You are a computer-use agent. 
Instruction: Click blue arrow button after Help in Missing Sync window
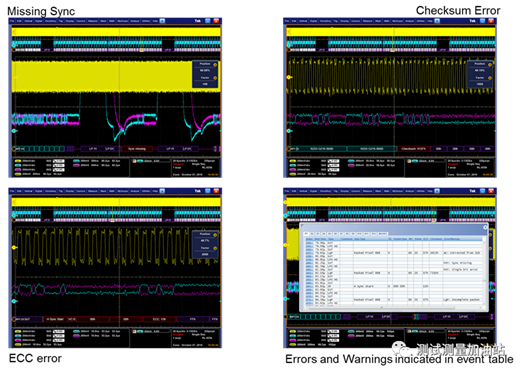pyautogui.click(x=162, y=21)
